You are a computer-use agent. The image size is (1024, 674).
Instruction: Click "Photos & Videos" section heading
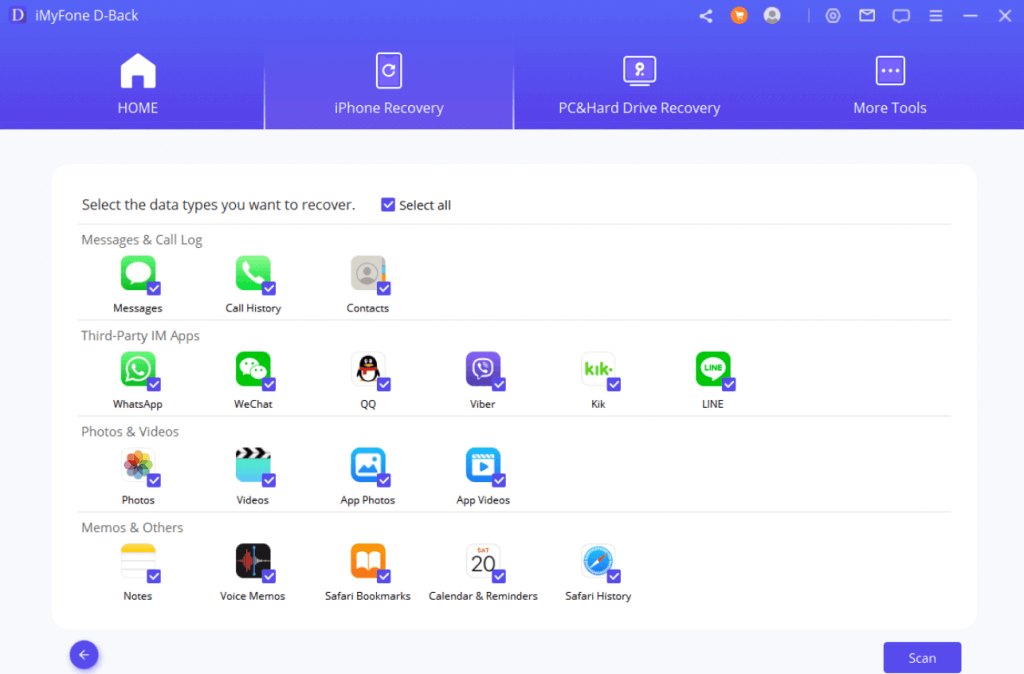coord(130,432)
